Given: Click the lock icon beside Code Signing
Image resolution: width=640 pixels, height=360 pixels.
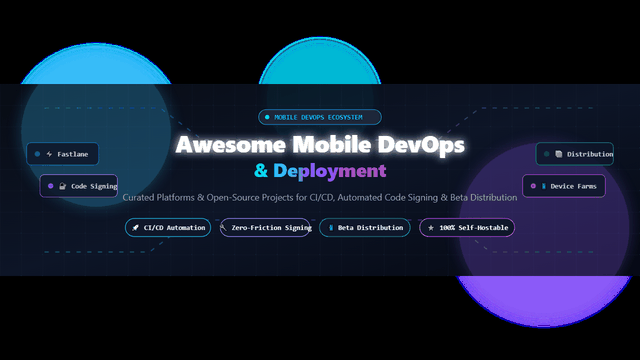Looking at the screenshot, I should click(x=62, y=186).
